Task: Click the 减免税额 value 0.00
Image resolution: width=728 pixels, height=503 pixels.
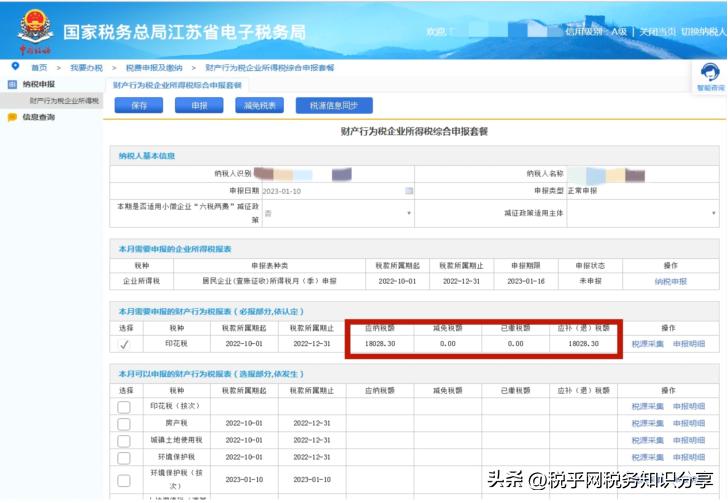Action: pyautogui.click(x=448, y=344)
